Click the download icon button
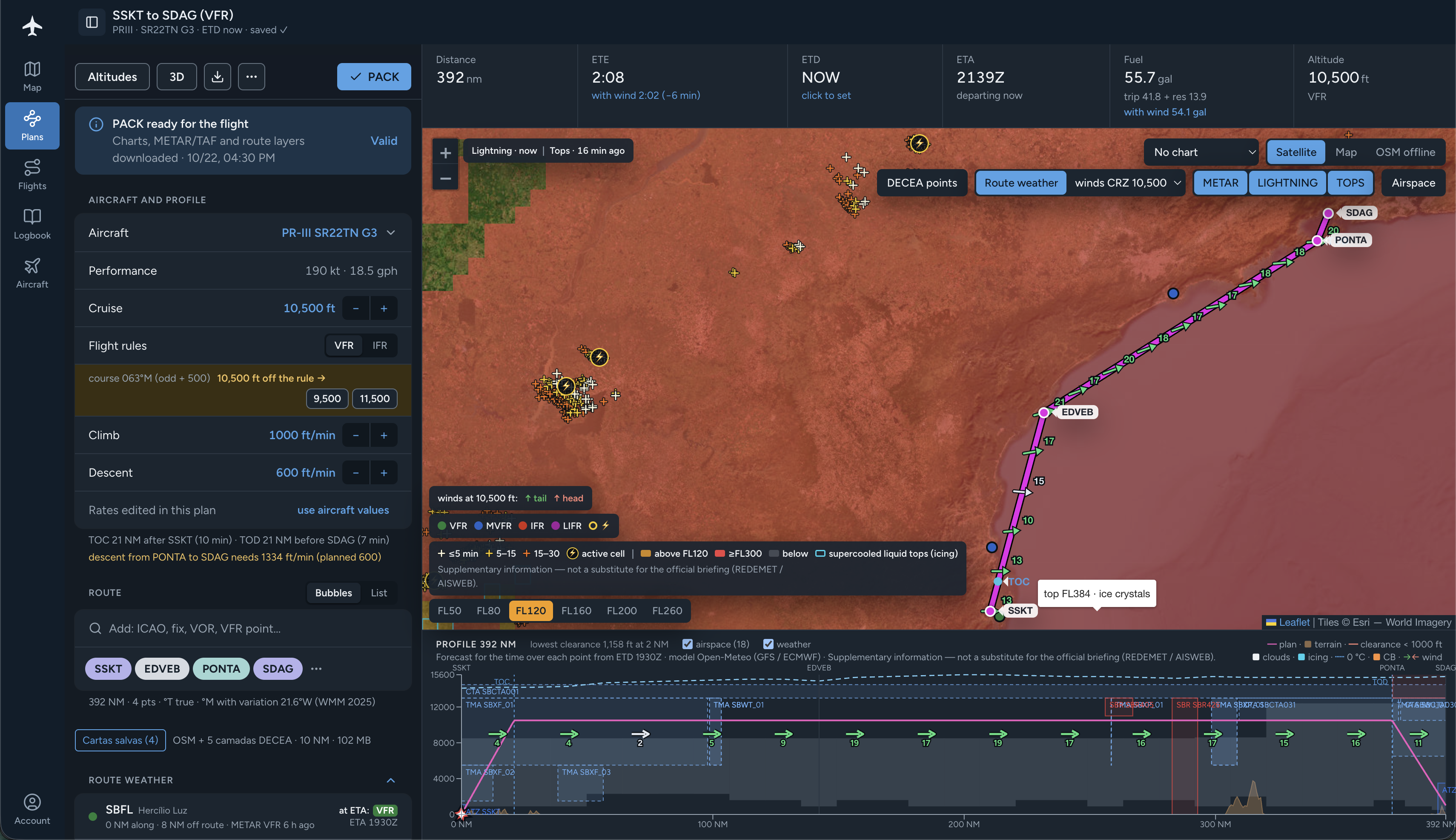The image size is (1456, 840). coord(218,77)
